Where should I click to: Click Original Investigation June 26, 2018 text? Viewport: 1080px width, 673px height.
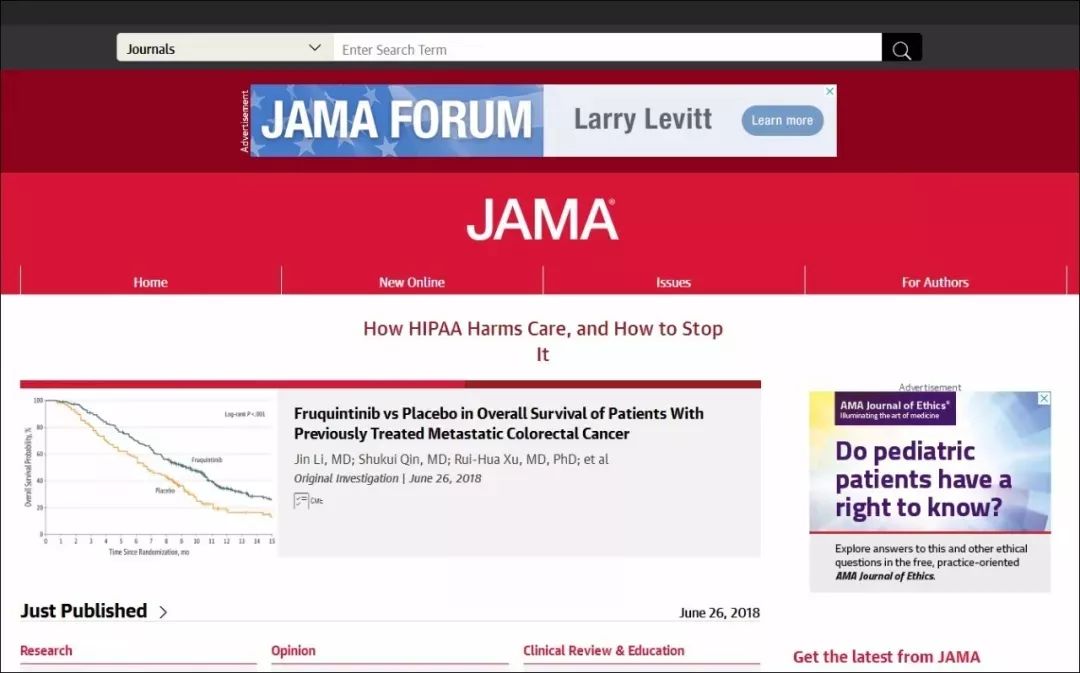click(387, 478)
